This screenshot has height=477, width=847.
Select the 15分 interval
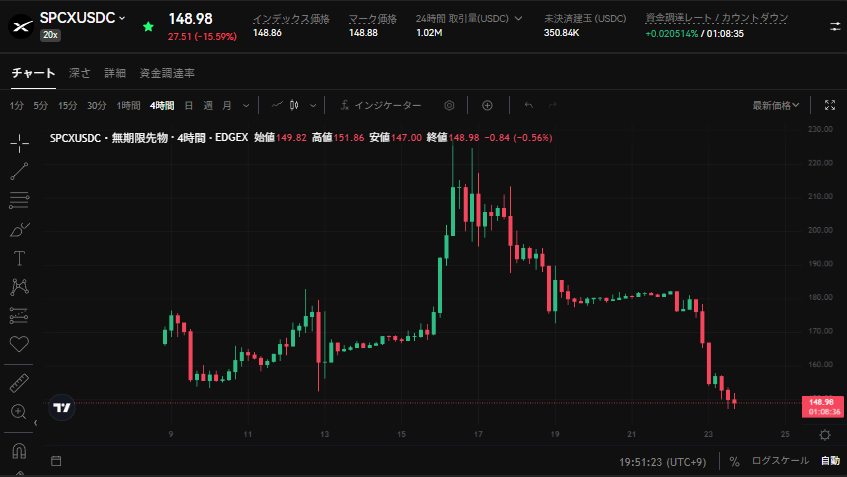coord(68,105)
